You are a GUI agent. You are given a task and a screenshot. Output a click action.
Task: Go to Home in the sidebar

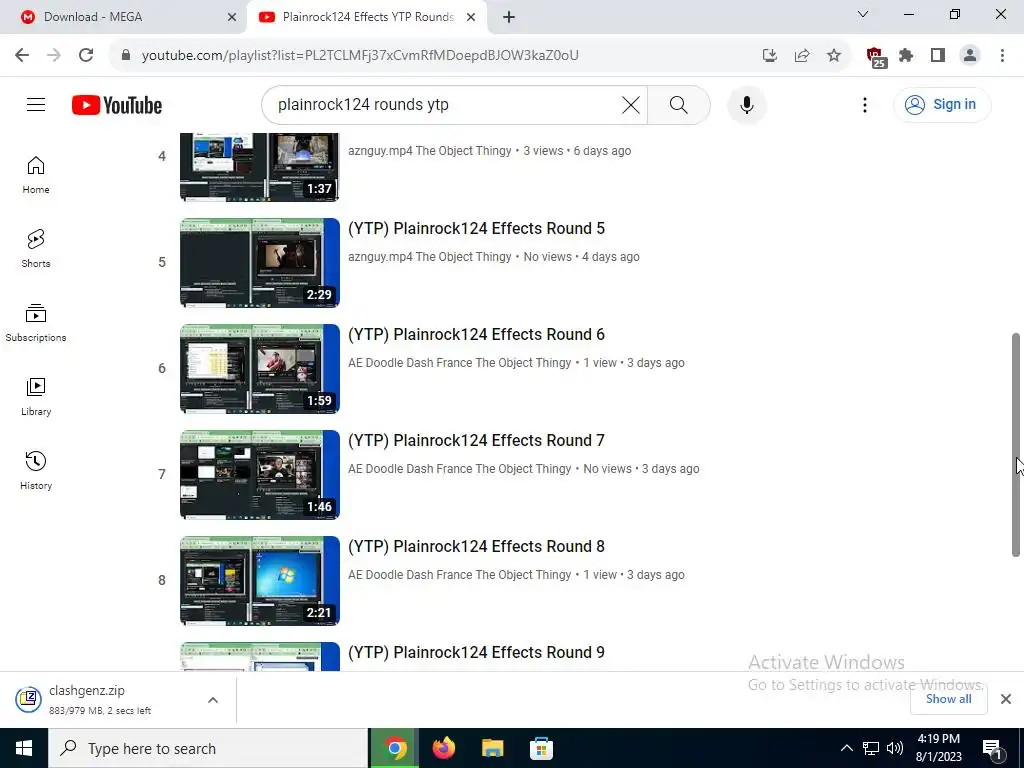click(x=36, y=175)
